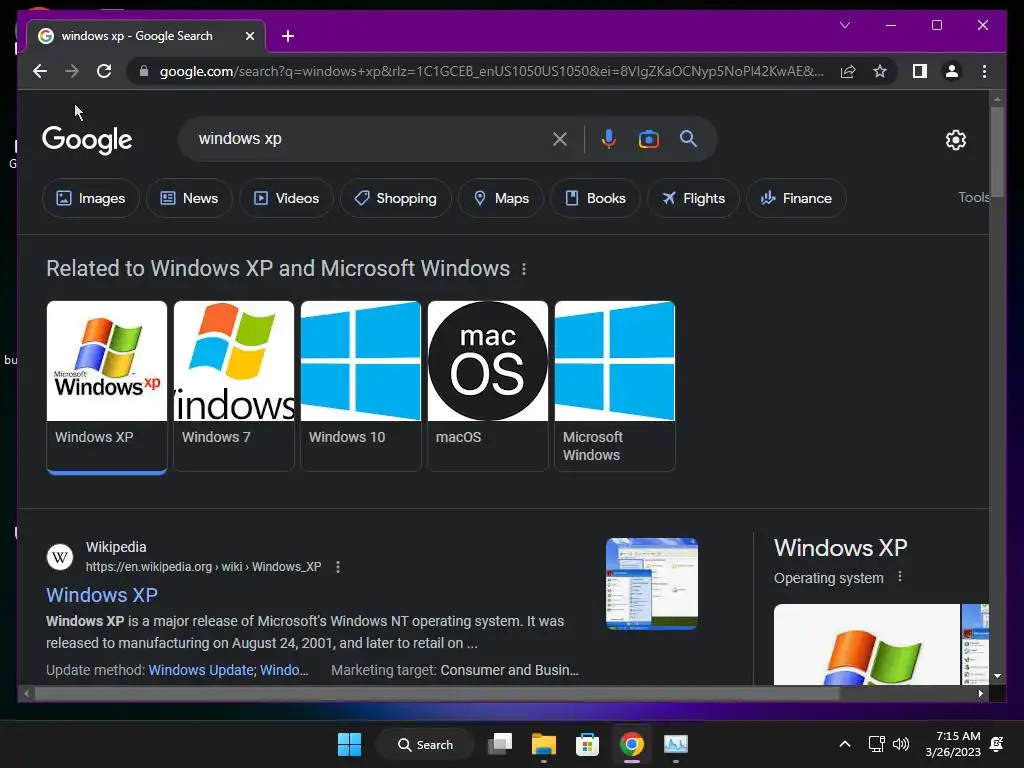Open volume control in system tray
The image size is (1024, 768).
point(901,744)
